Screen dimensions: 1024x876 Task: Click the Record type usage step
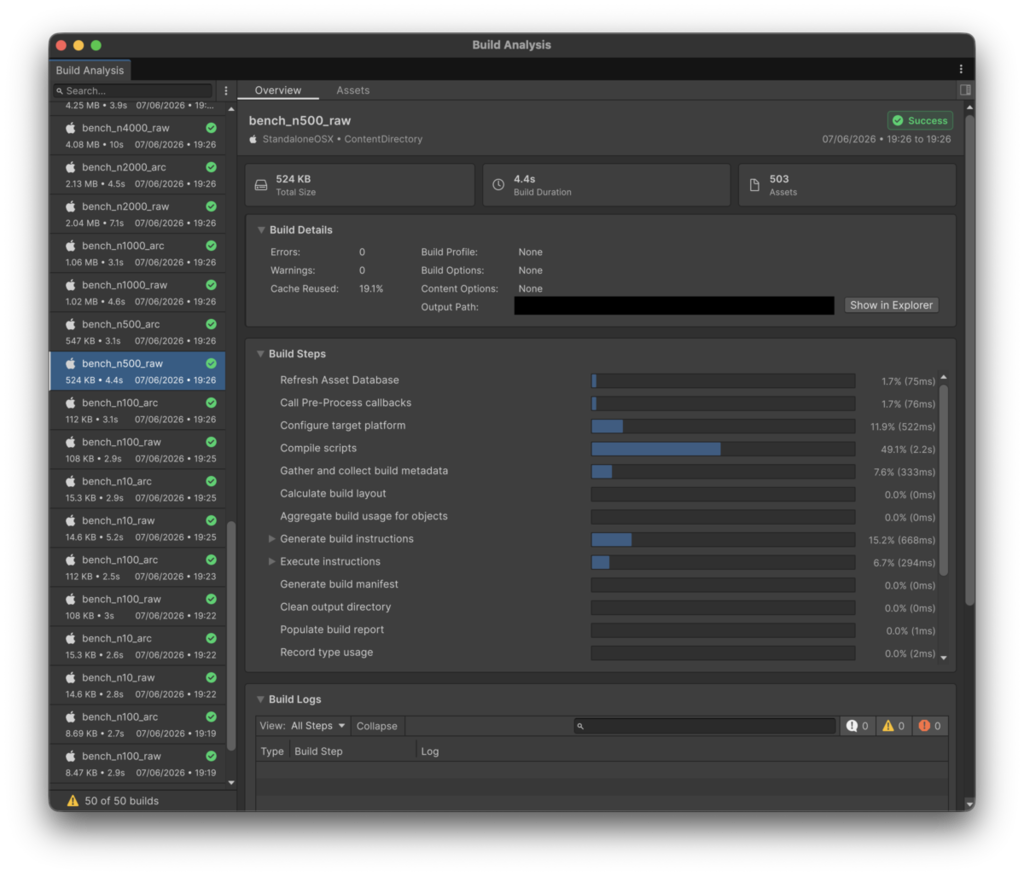(x=327, y=652)
